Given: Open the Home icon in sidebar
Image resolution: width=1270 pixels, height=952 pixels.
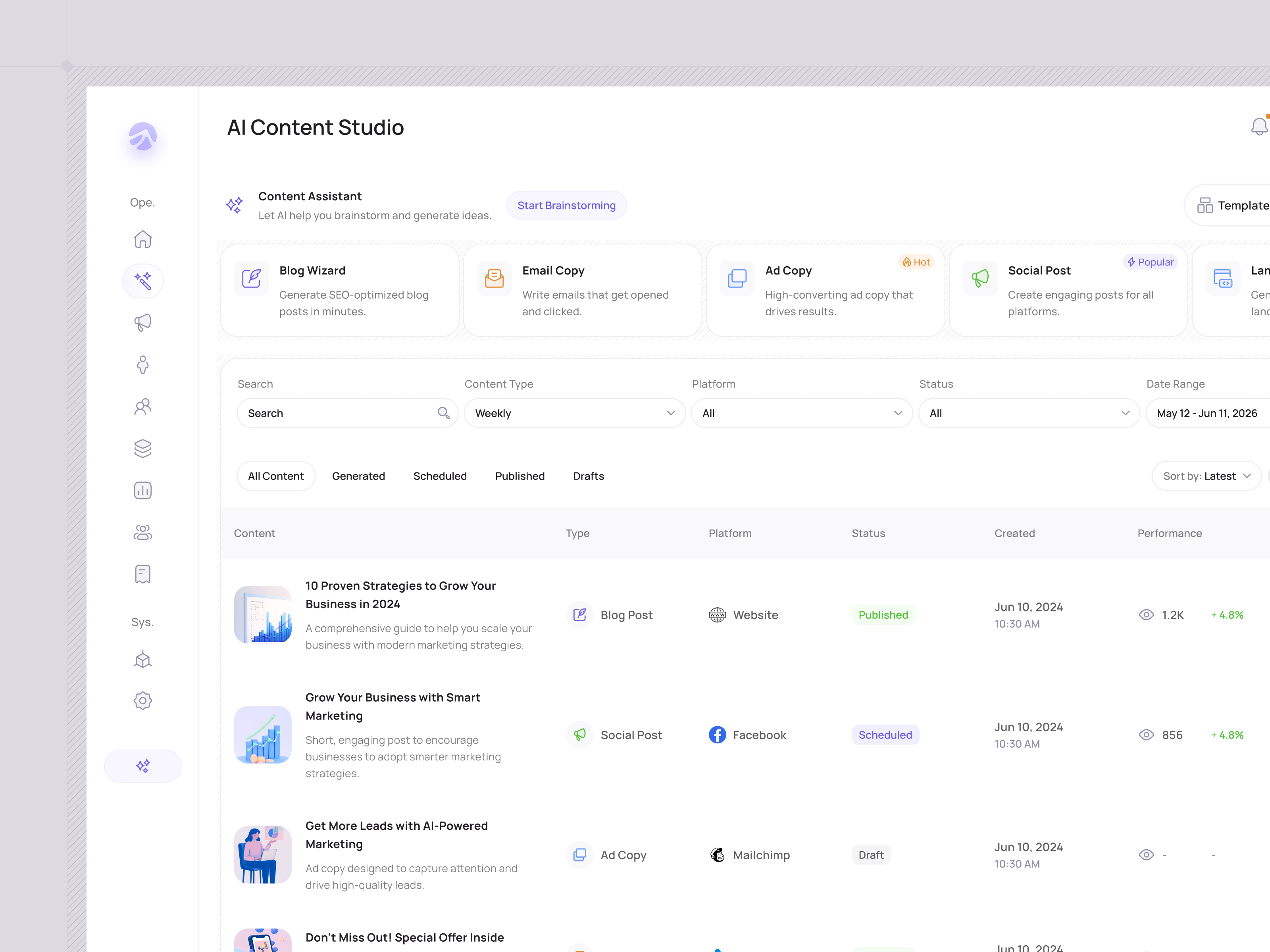Looking at the screenshot, I should tap(142, 239).
